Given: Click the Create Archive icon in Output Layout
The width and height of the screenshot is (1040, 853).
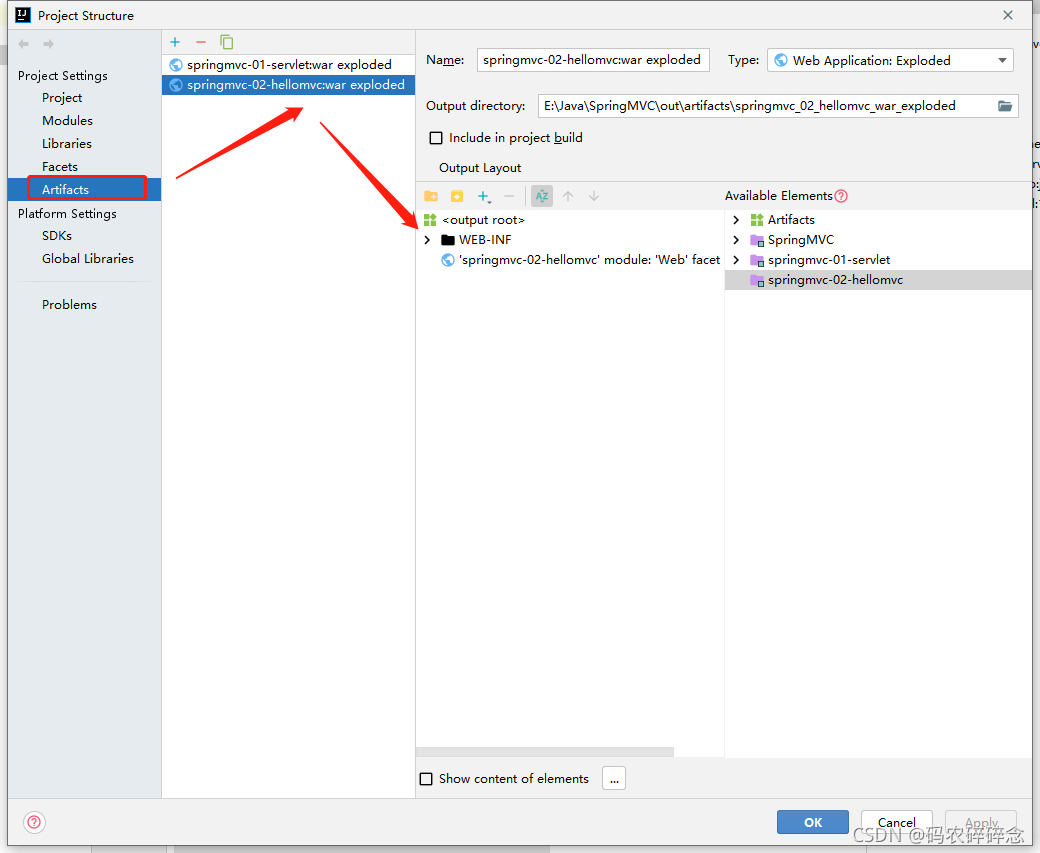Looking at the screenshot, I should click(457, 196).
